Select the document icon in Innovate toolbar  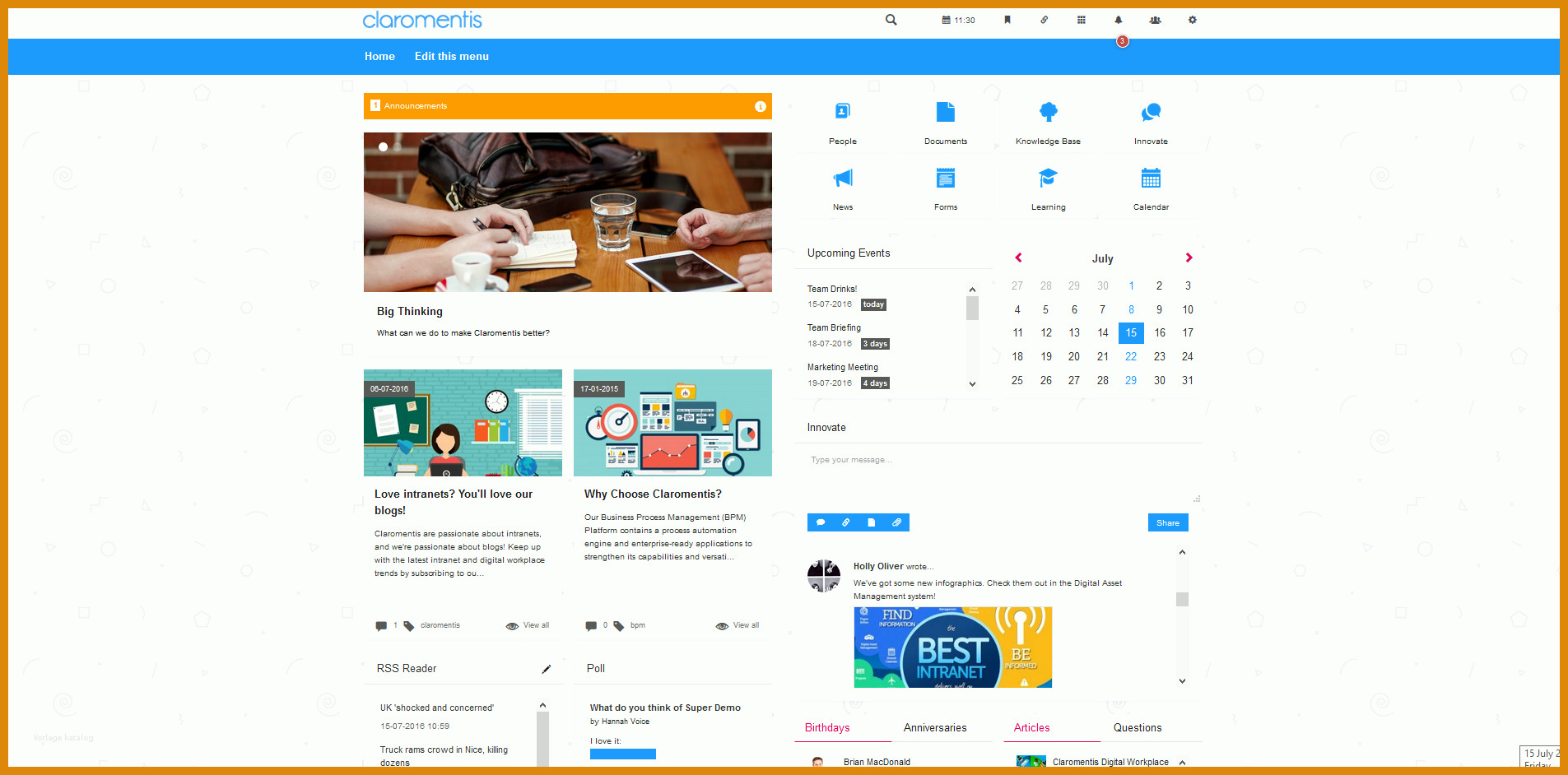(871, 522)
